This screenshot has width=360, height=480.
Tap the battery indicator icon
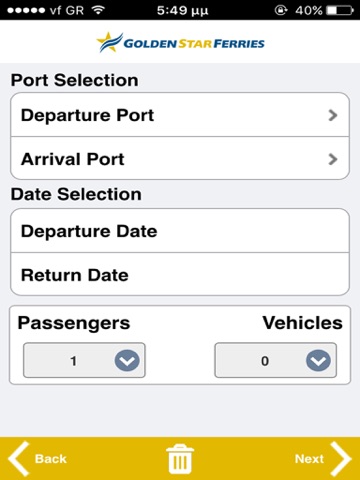[x=340, y=10]
